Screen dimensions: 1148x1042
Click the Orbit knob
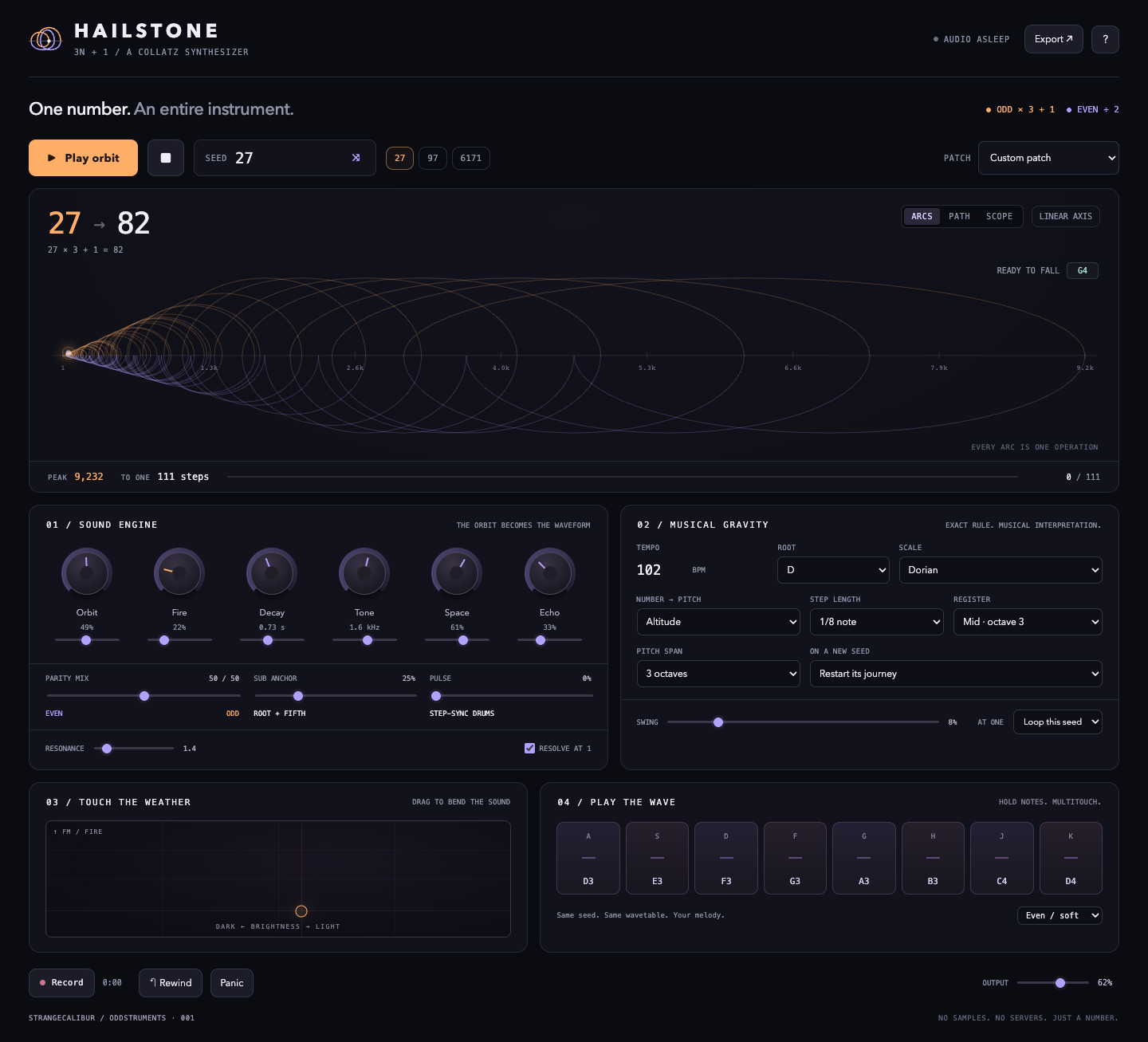87,572
